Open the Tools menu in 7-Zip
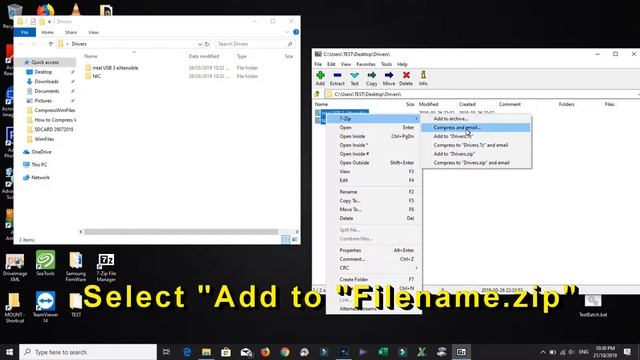The image size is (640, 360). [386, 64]
